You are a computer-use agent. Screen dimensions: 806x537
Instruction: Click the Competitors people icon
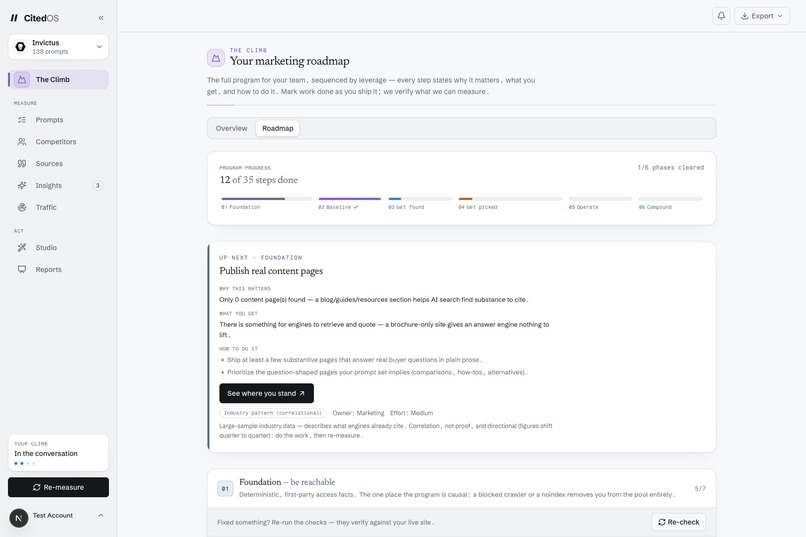(22, 142)
